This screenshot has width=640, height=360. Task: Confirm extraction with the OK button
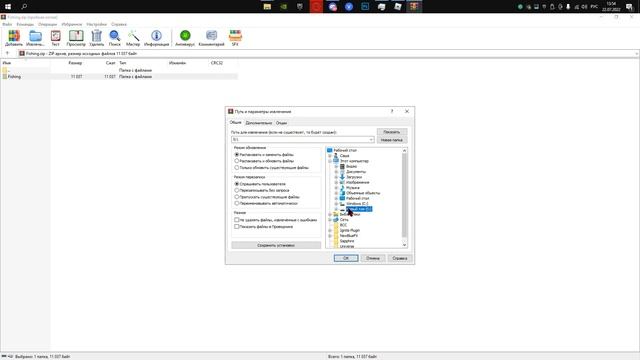coord(346,258)
